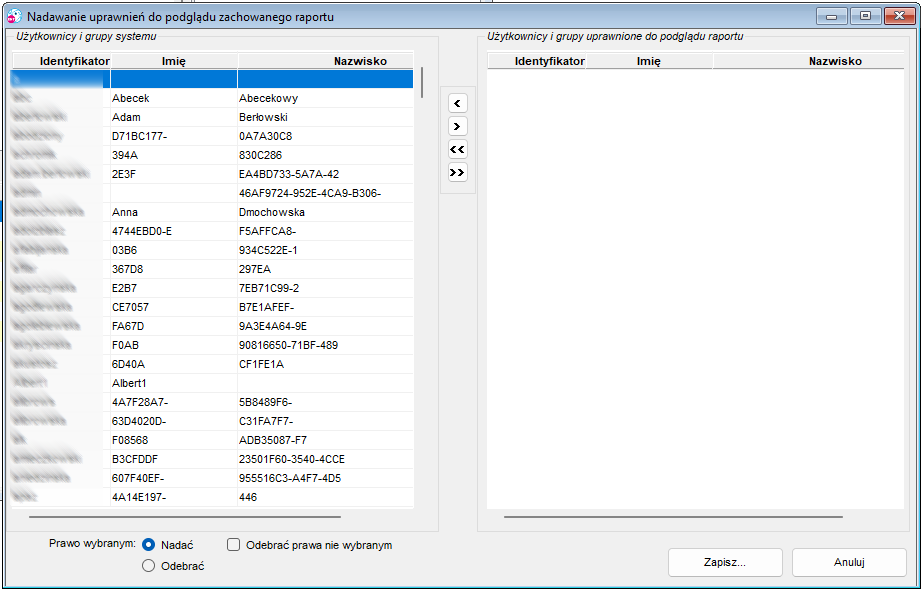Click the application icon in title bar
The width and height of the screenshot is (922, 590).
pos(14,16)
